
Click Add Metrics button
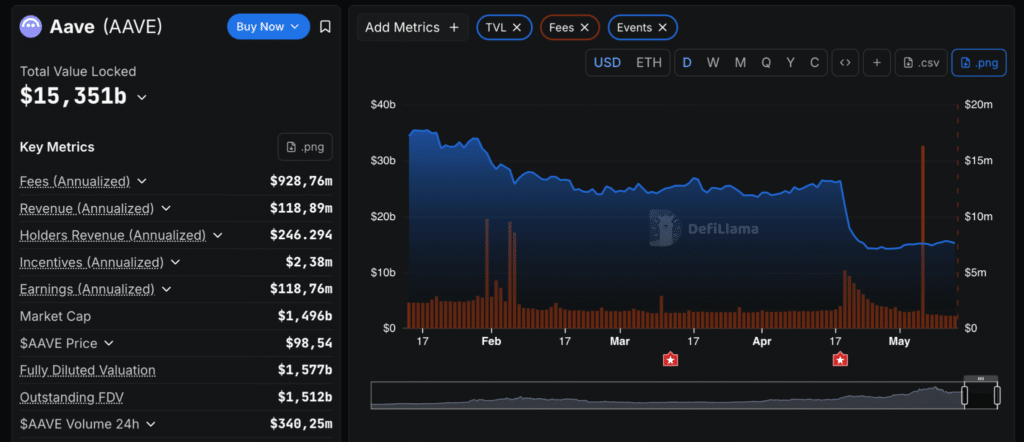(412, 27)
